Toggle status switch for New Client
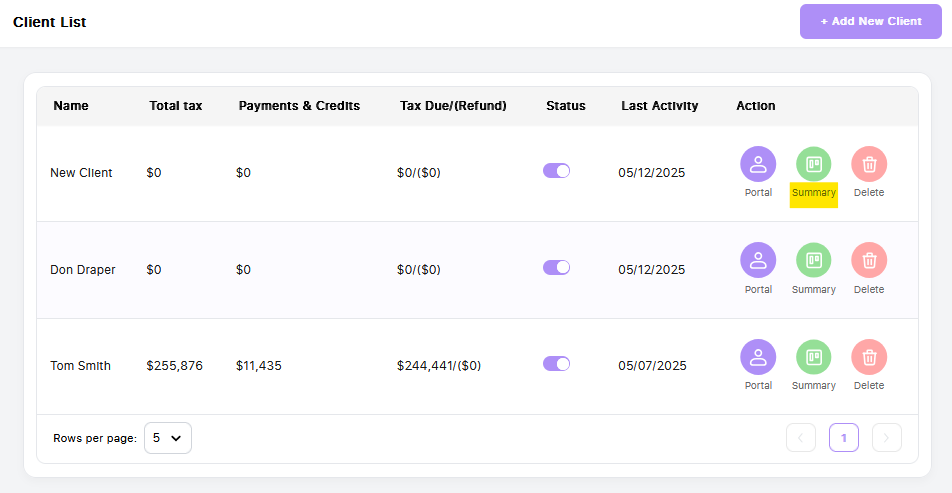This screenshot has width=952, height=493. (x=556, y=171)
